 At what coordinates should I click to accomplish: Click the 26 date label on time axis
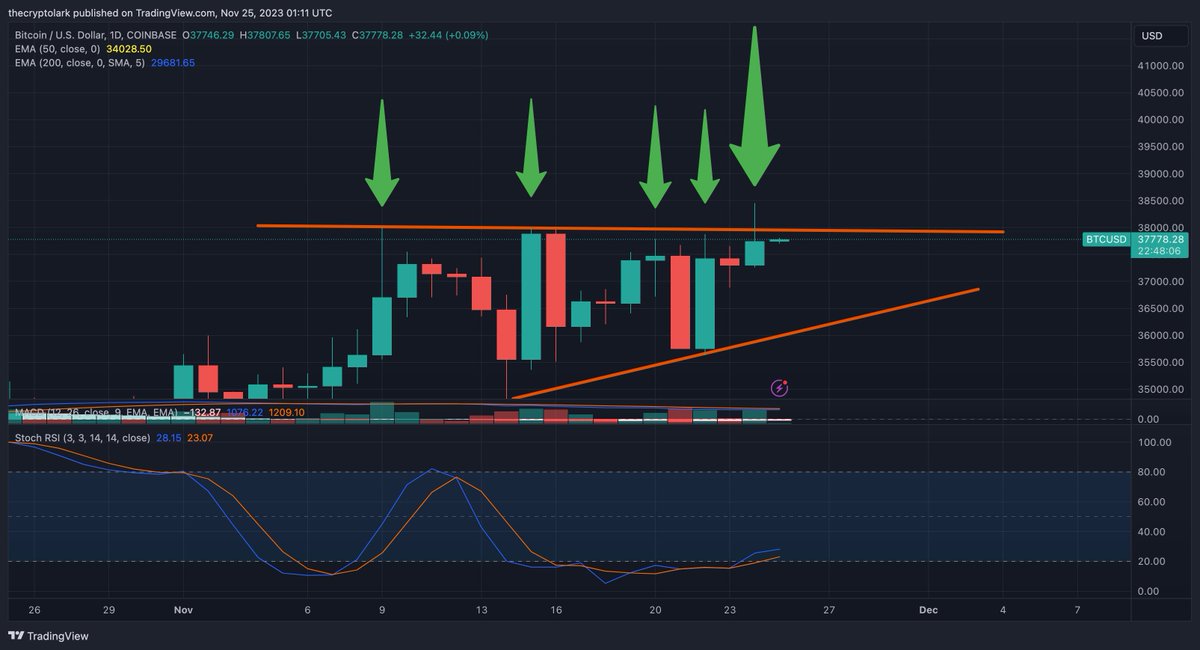click(35, 609)
